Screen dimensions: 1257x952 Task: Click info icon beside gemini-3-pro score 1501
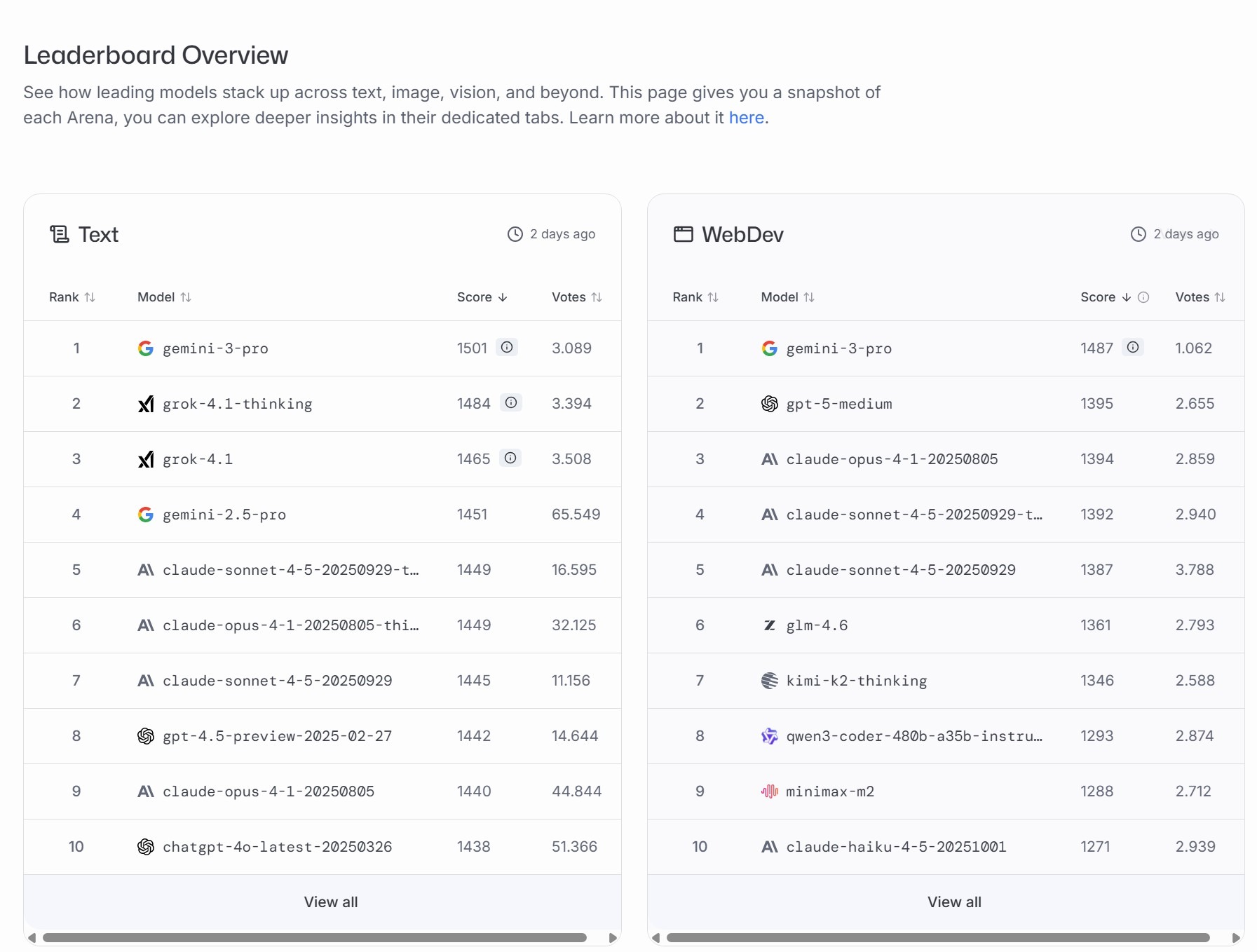(x=506, y=347)
